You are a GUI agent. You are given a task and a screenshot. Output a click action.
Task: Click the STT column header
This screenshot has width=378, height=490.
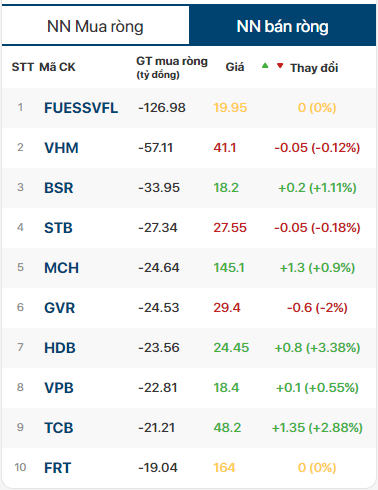pos(23,67)
